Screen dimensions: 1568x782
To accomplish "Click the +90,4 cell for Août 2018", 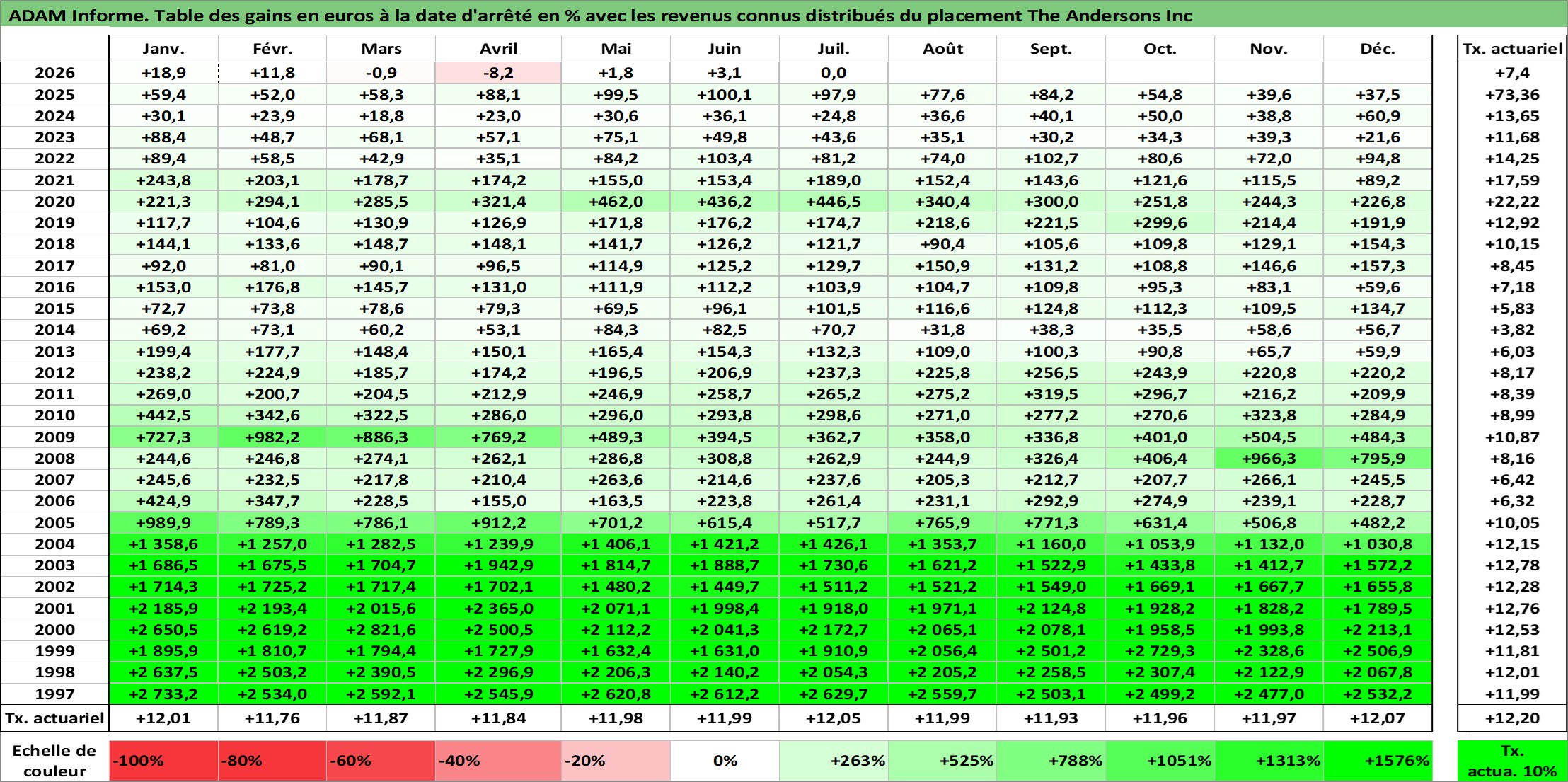I will click(942, 244).
